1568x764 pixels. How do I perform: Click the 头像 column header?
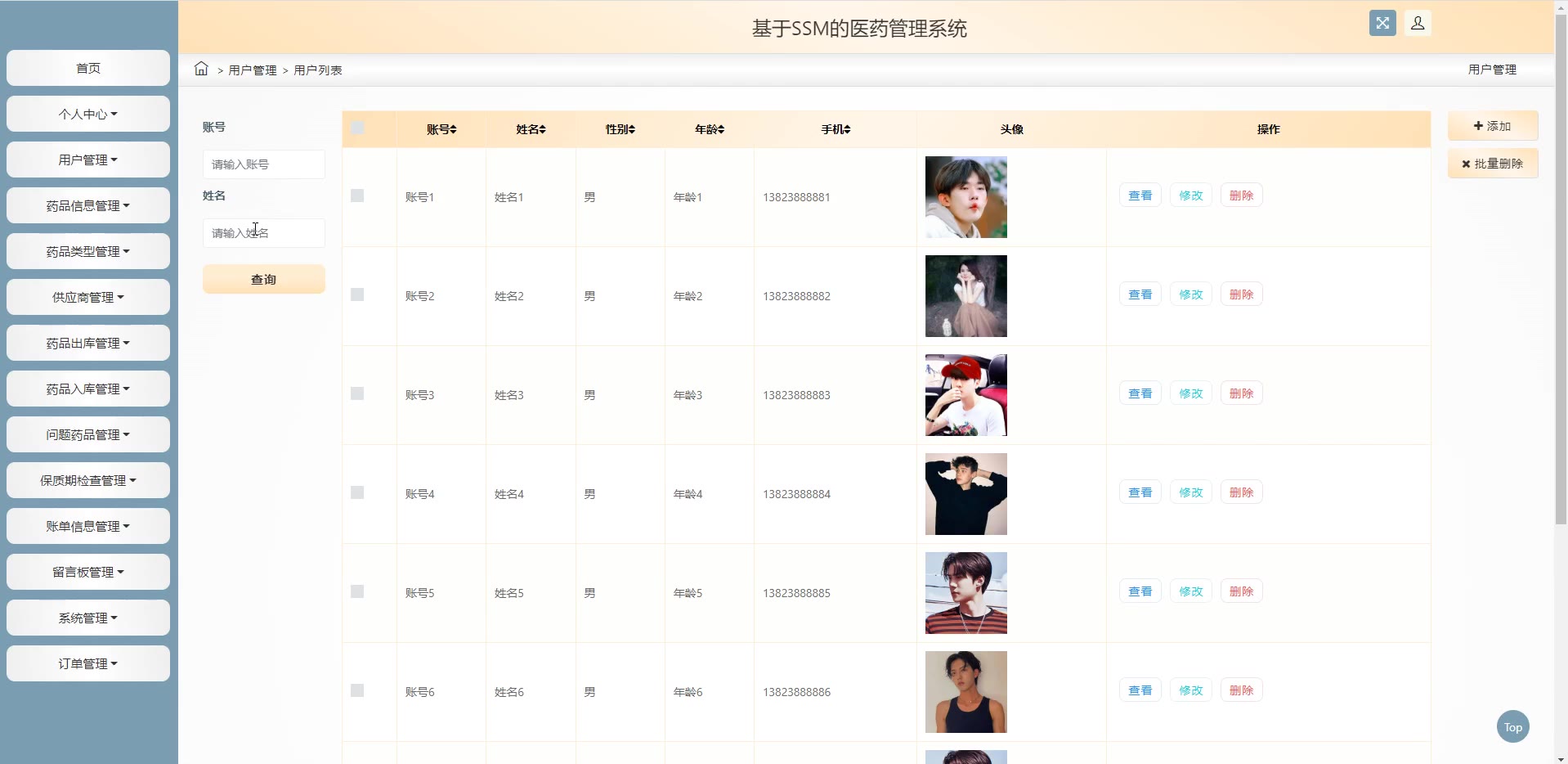click(x=1012, y=129)
